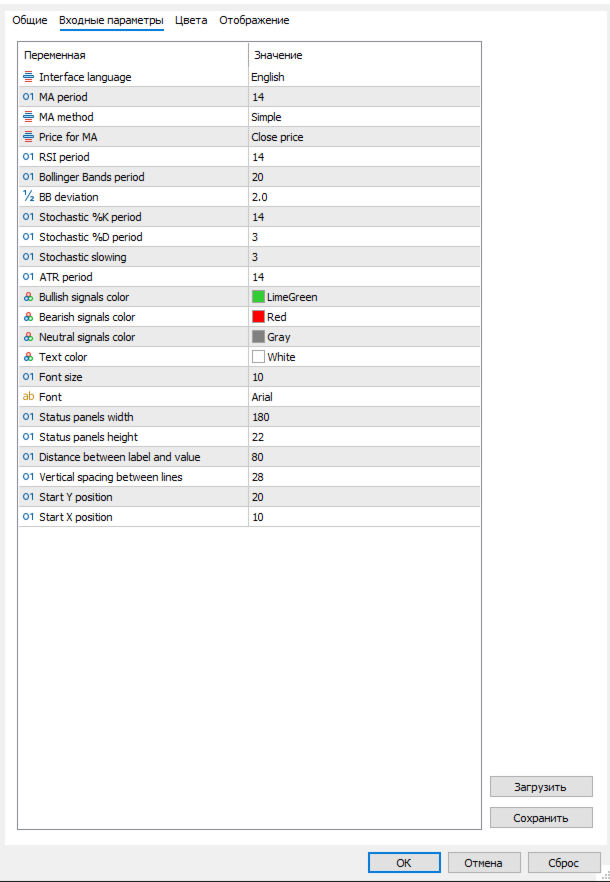Click the Red swatch for Bearish signals
Image resolution: width=610 pixels, height=882 pixels.
coord(258,317)
